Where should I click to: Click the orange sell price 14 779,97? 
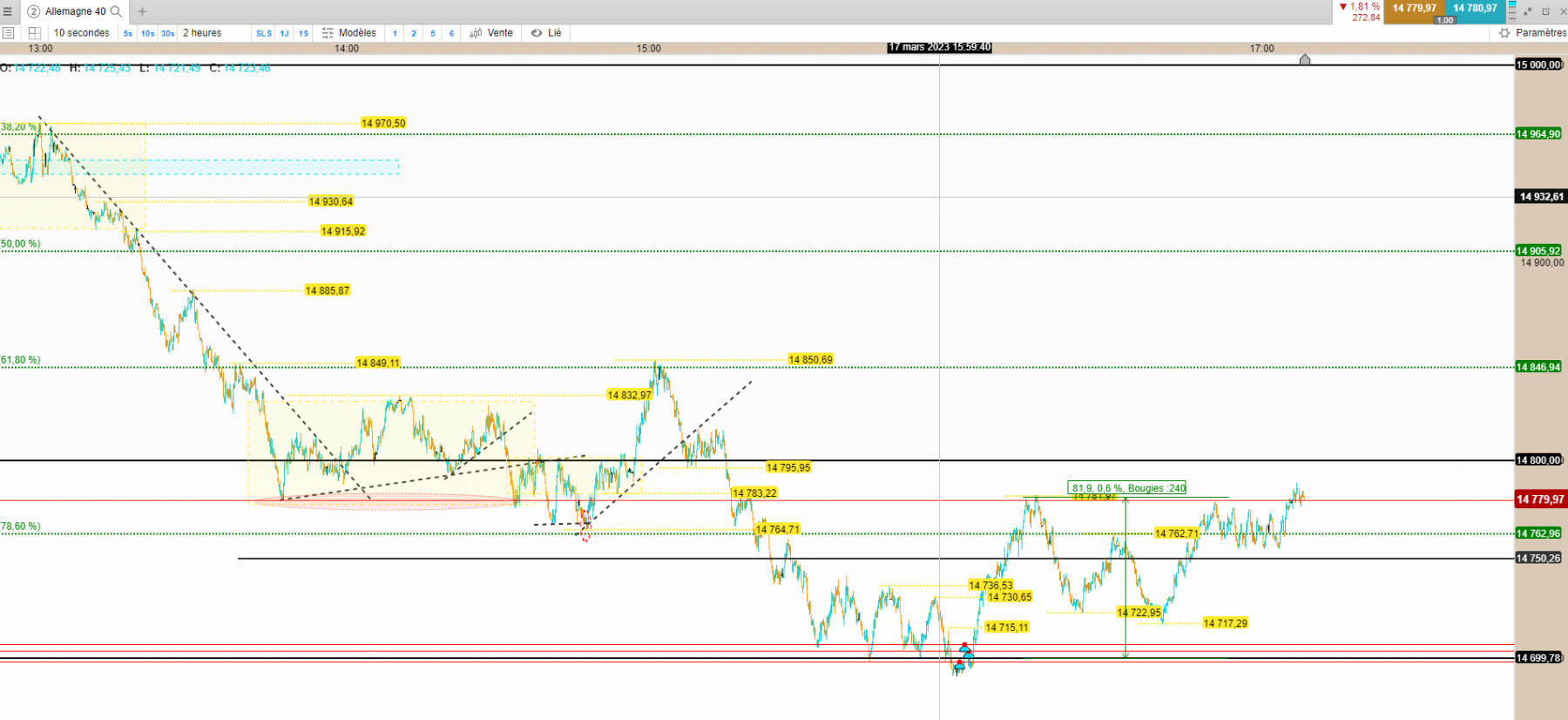(x=1414, y=9)
